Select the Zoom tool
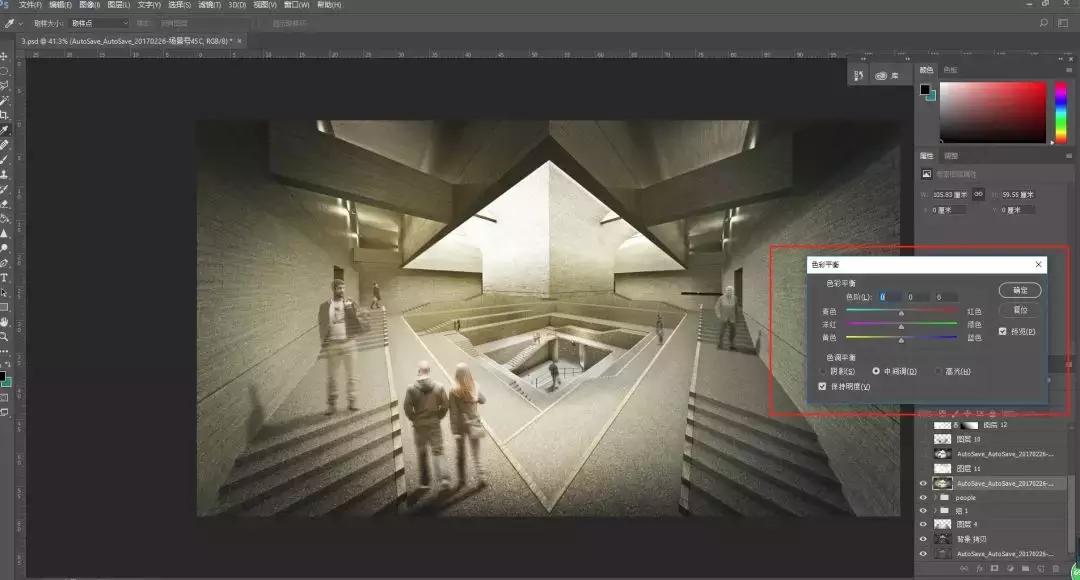 click(x=4, y=337)
